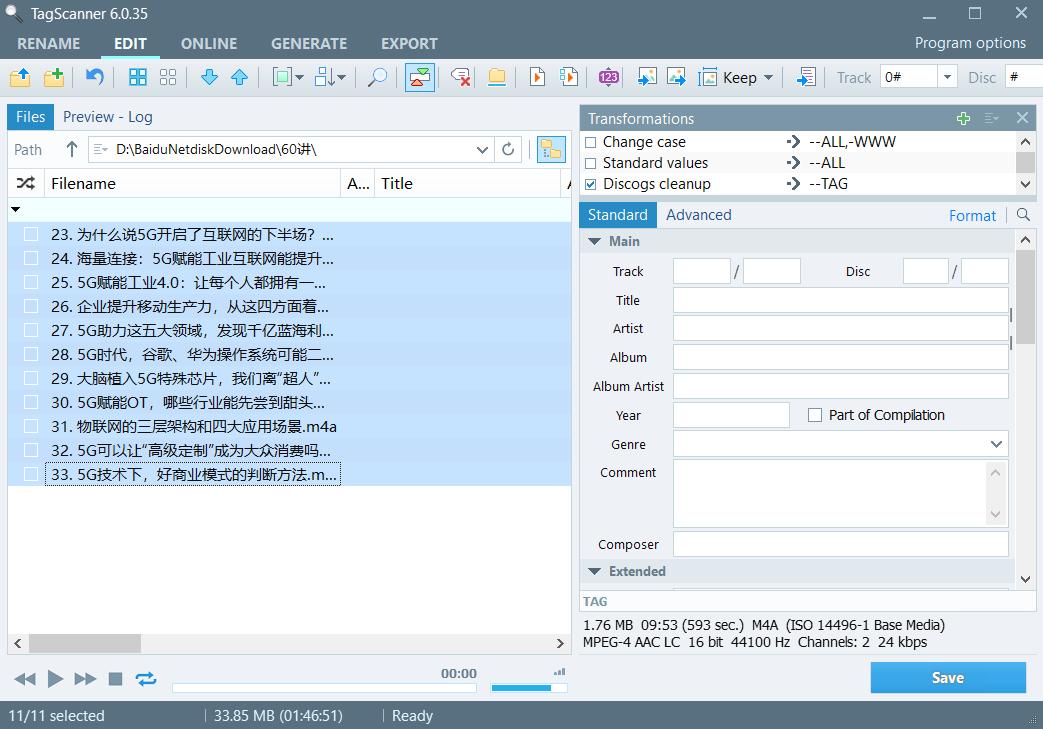The image size is (1043, 729).
Task: Check the 'Part of Compilation' option
Action: click(815, 415)
